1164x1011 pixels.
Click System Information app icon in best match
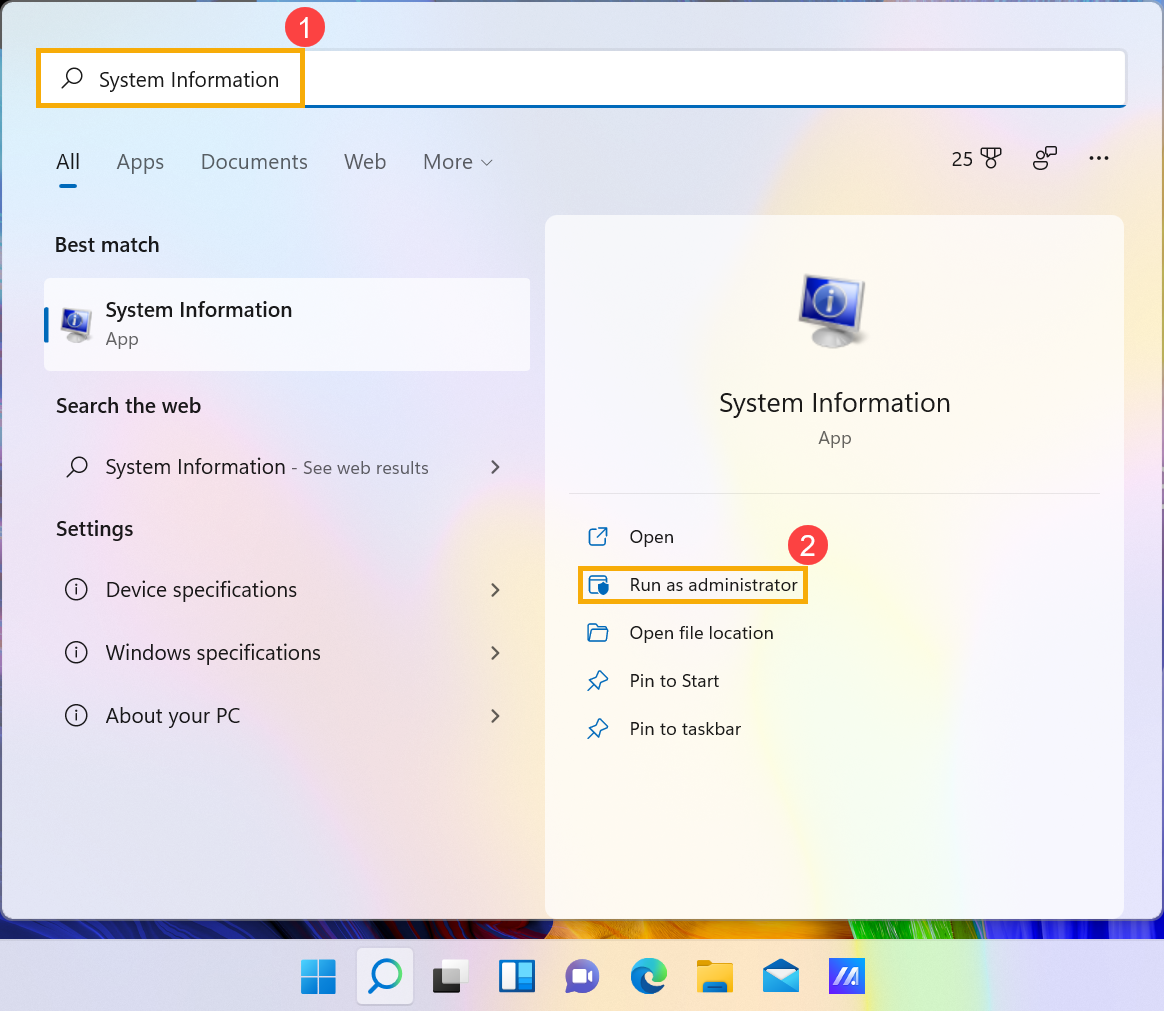(x=76, y=325)
